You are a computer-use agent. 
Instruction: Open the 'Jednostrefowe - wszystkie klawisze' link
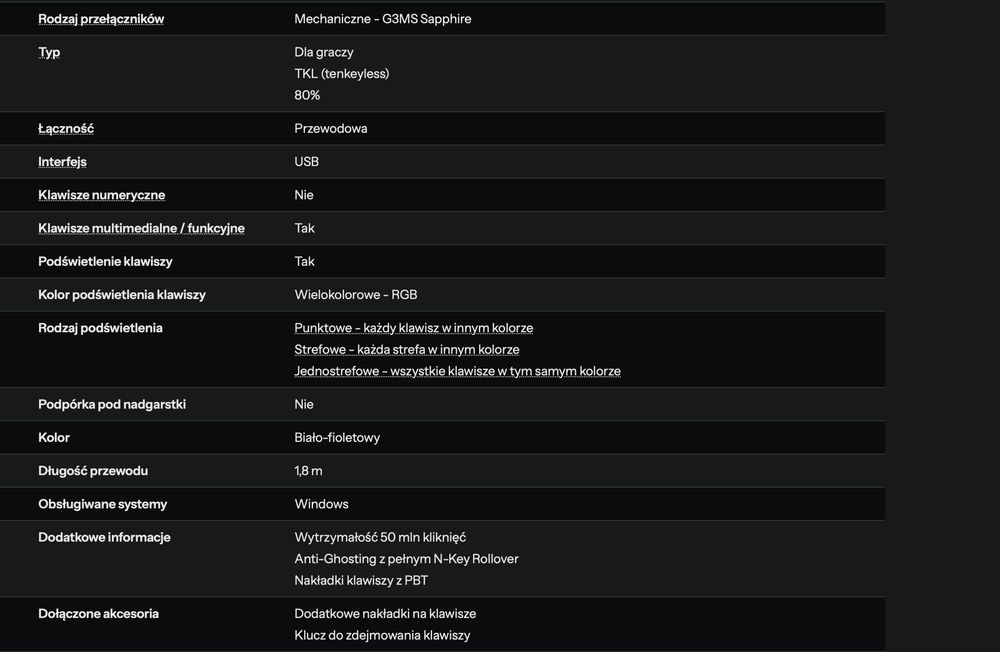[x=457, y=371]
